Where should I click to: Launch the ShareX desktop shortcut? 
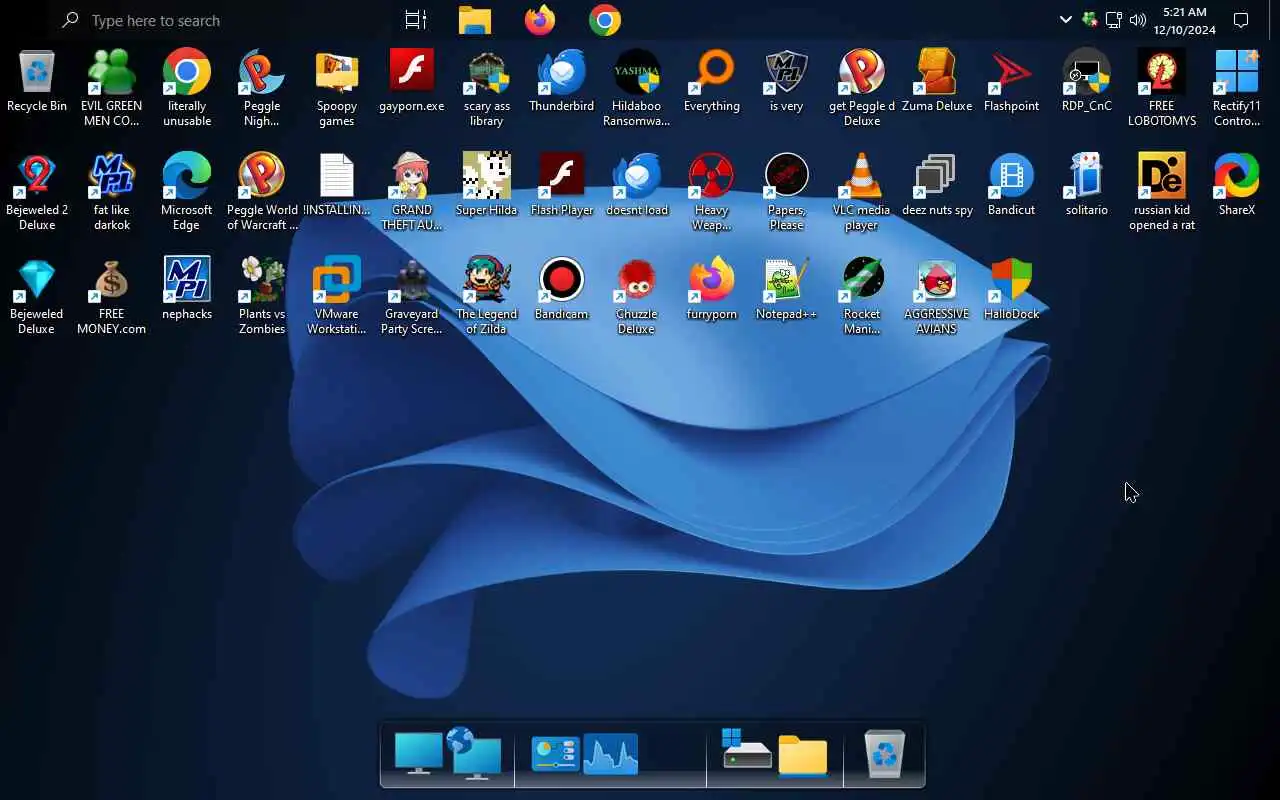[1237, 186]
